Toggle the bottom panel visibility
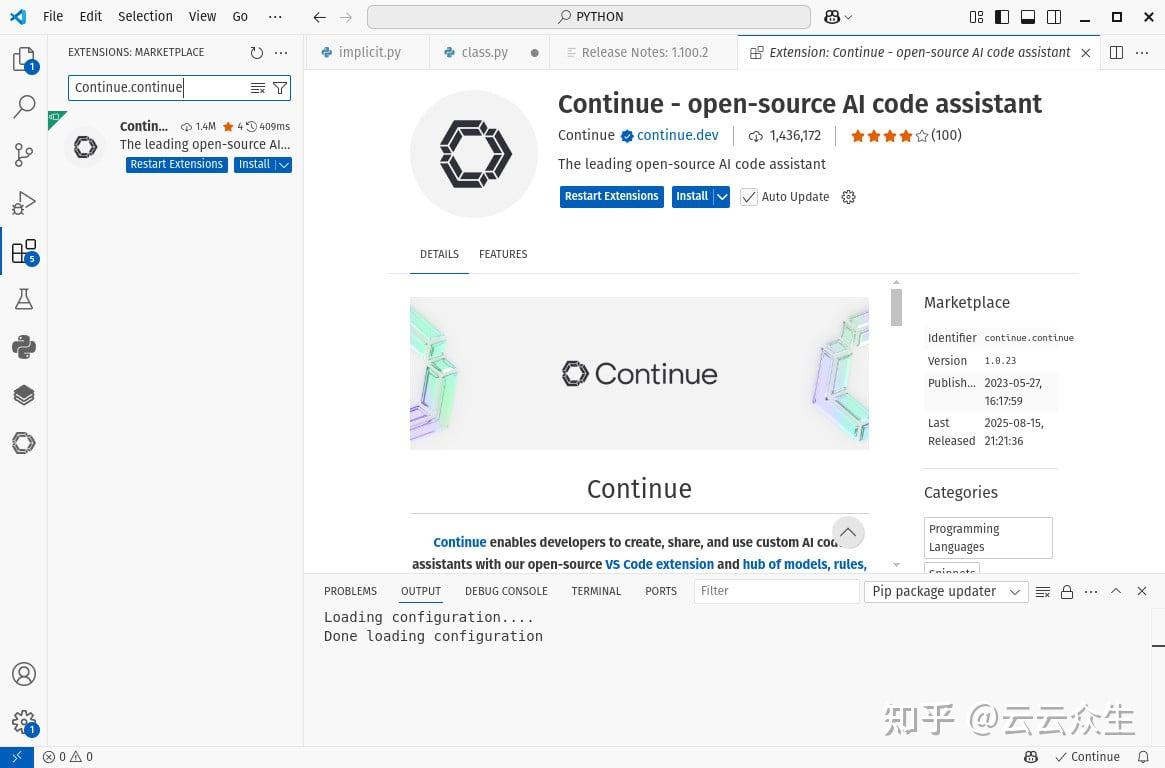 click(1028, 17)
